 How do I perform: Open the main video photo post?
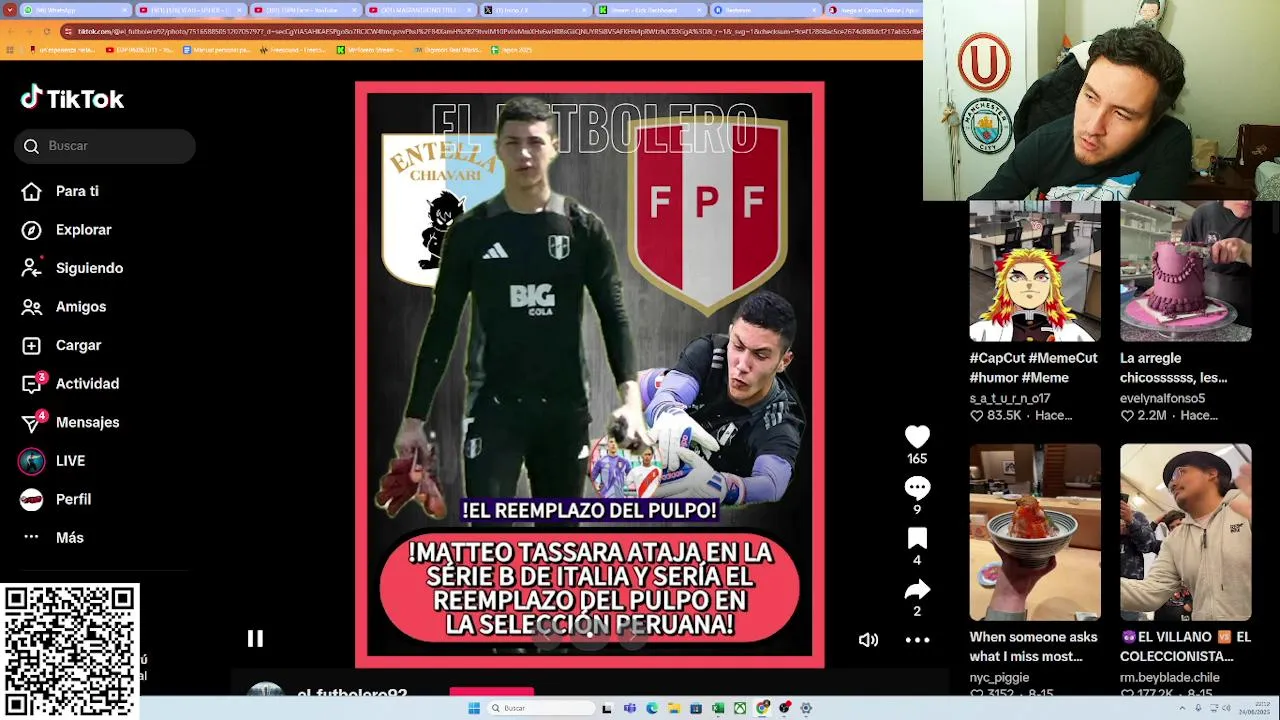590,374
